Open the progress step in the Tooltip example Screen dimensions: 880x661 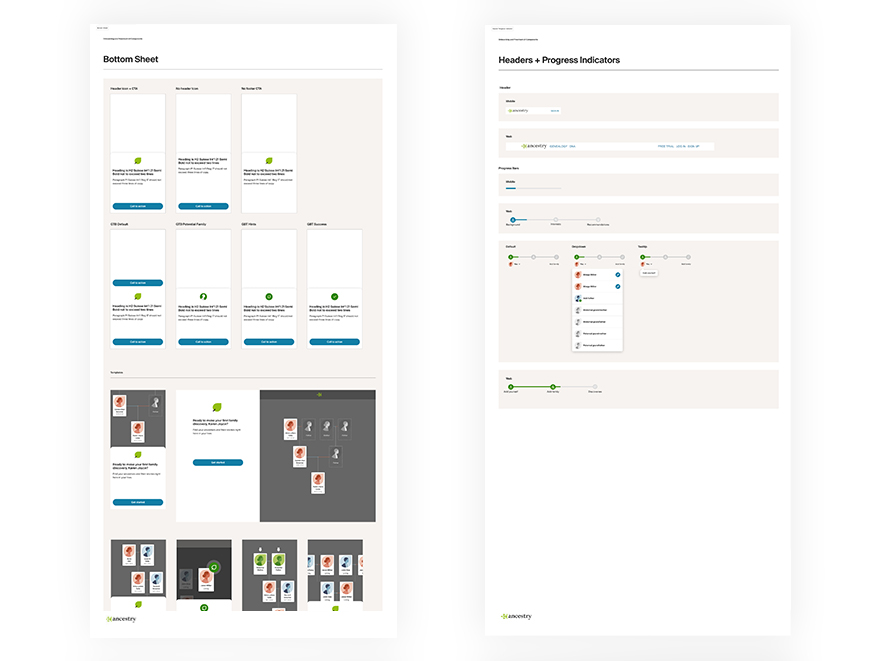pos(643,257)
